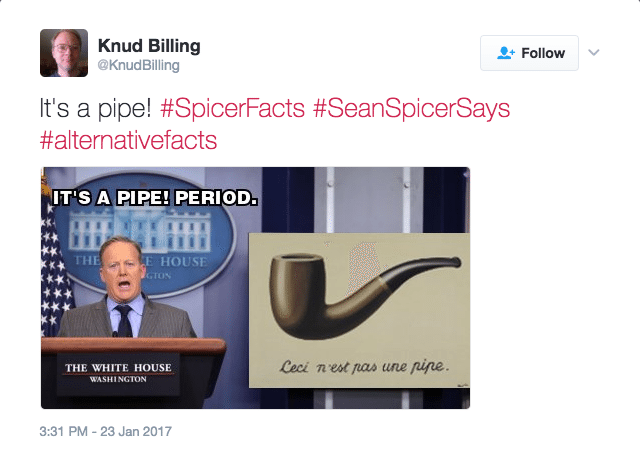Click the add-person icon on Follow
This screenshot has height=451, width=640.
pos(506,53)
